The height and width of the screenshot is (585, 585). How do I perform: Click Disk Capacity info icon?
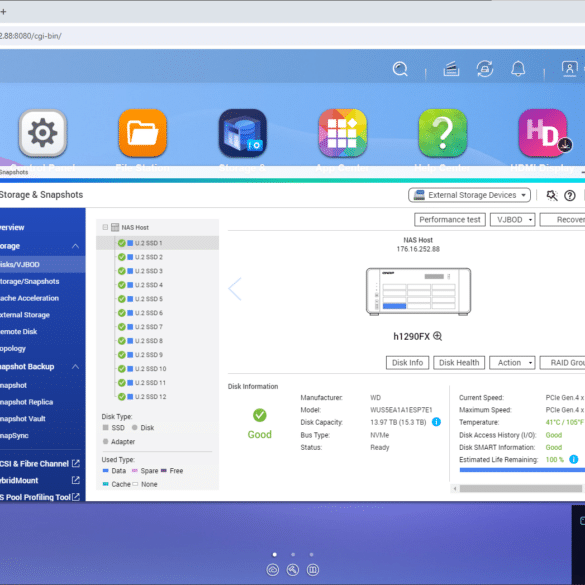click(436, 422)
